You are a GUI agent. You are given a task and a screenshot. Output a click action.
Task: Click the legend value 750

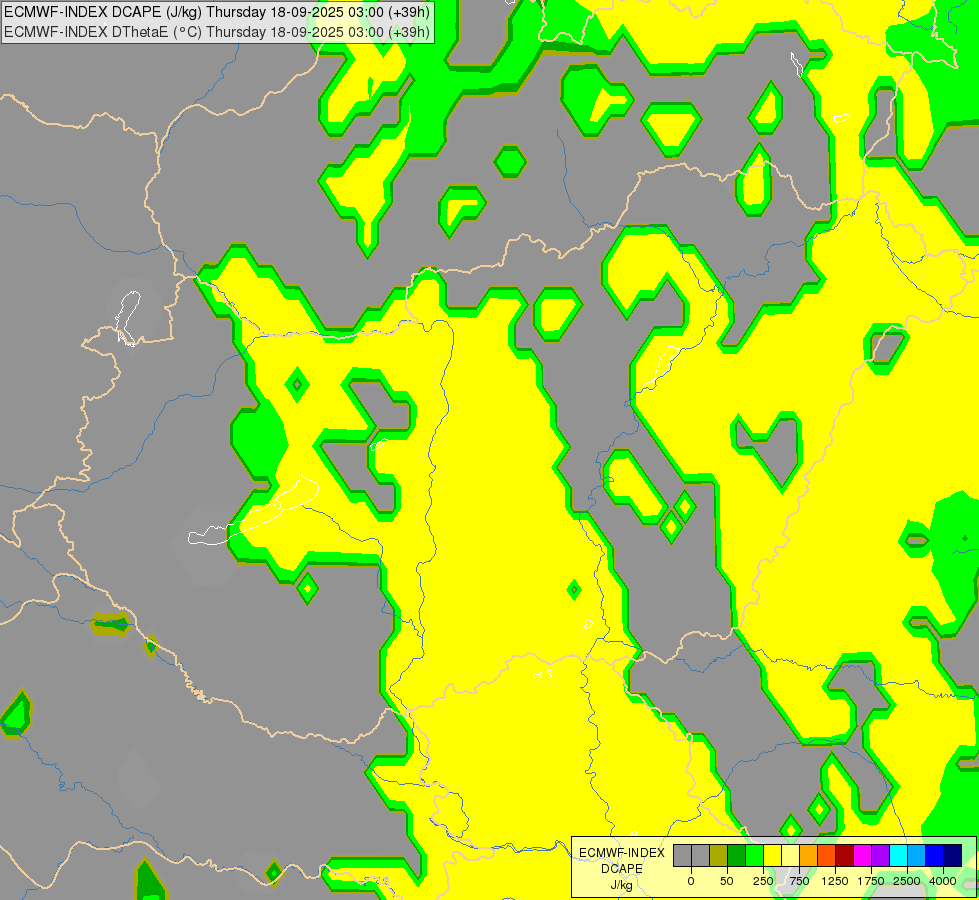(799, 881)
